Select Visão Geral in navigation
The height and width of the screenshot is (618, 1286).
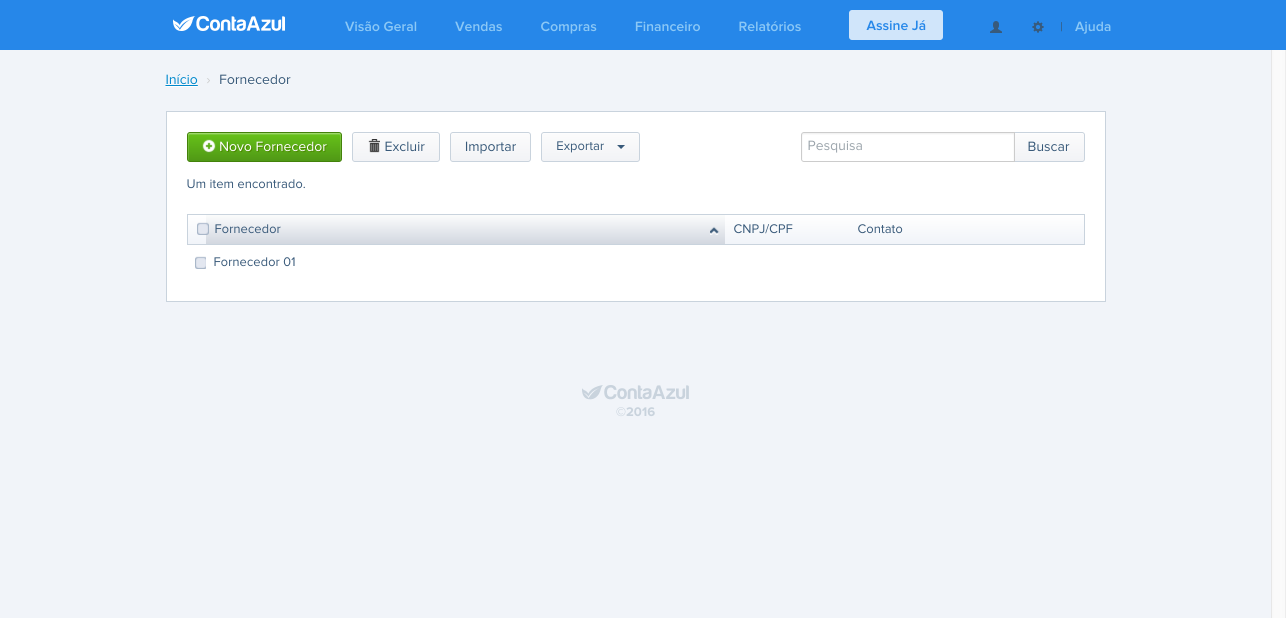click(381, 27)
